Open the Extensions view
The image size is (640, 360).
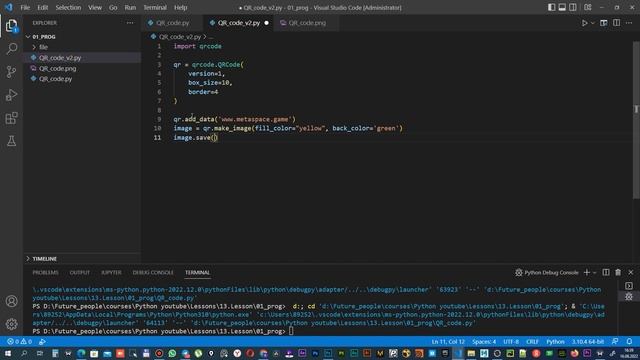(x=11, y=118)
